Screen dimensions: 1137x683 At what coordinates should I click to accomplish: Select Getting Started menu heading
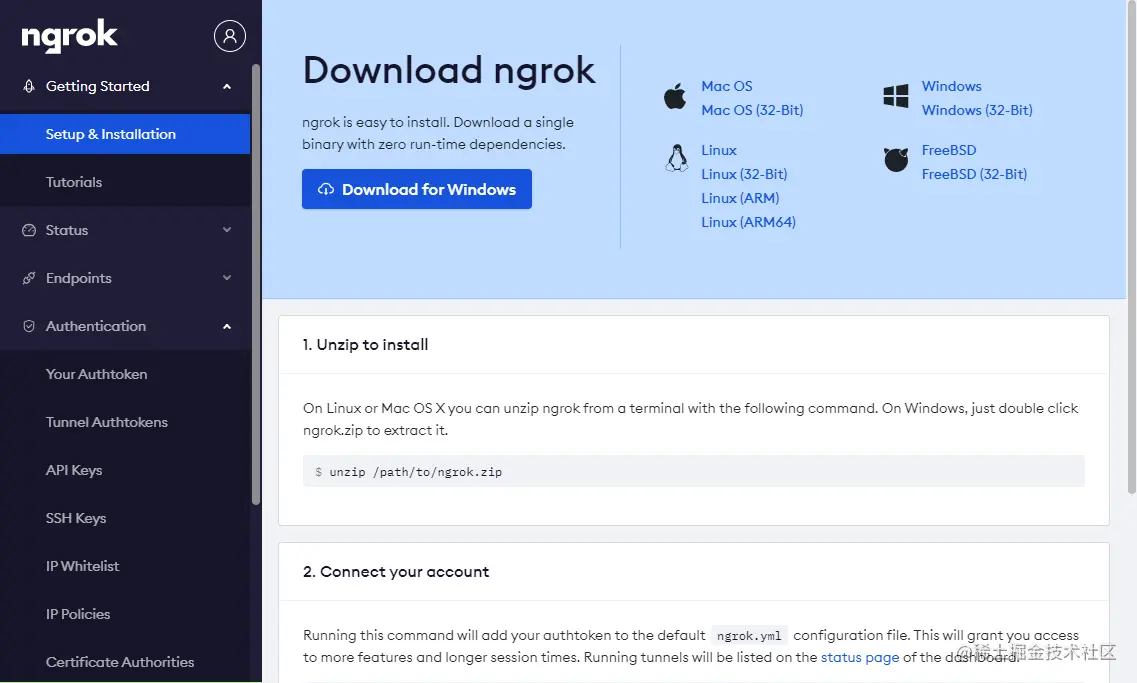tap(97, 86)
